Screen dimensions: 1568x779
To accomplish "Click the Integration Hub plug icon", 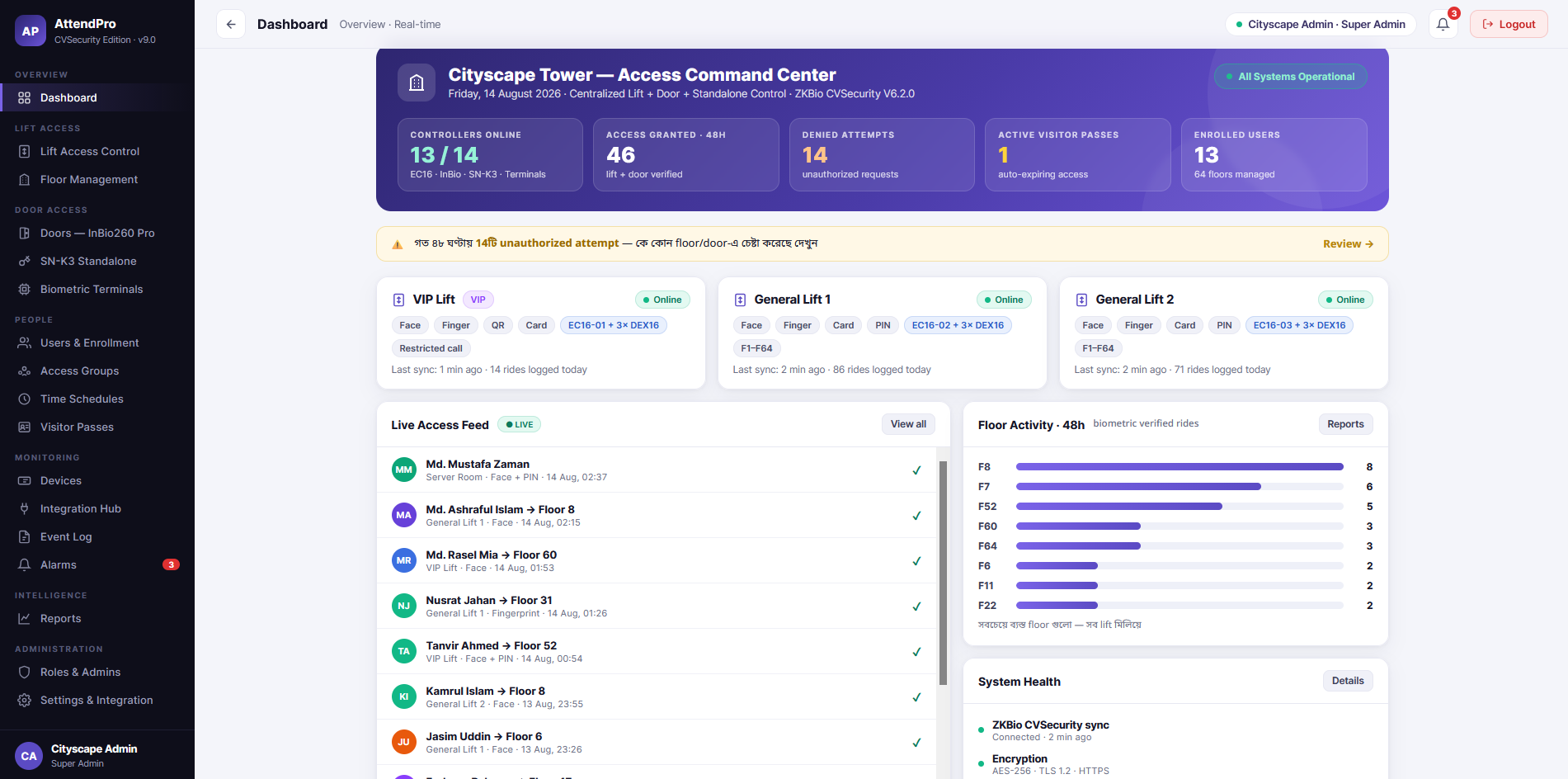I will [x=25, y=508].
